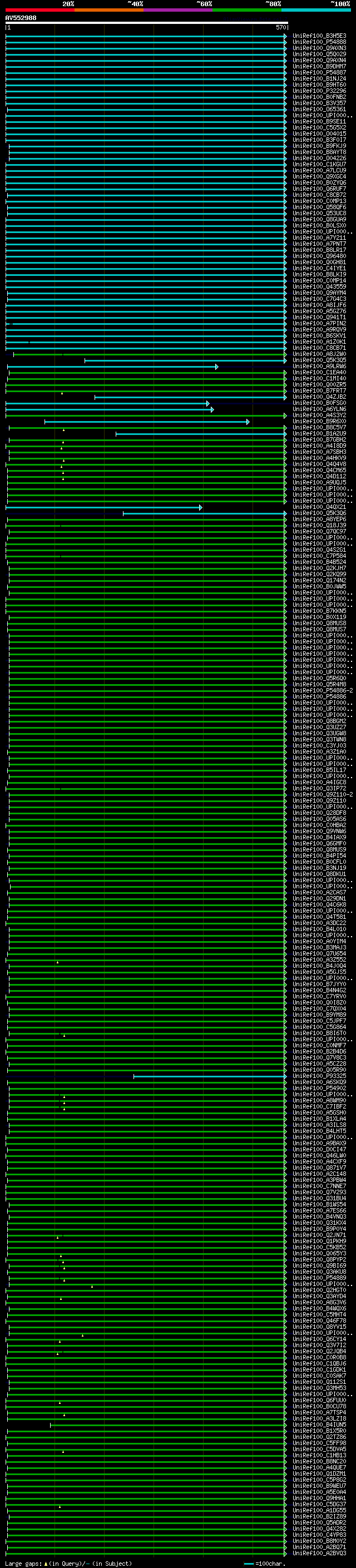Select the label UniRef100_P54886-2

click(x=323, y=691)
